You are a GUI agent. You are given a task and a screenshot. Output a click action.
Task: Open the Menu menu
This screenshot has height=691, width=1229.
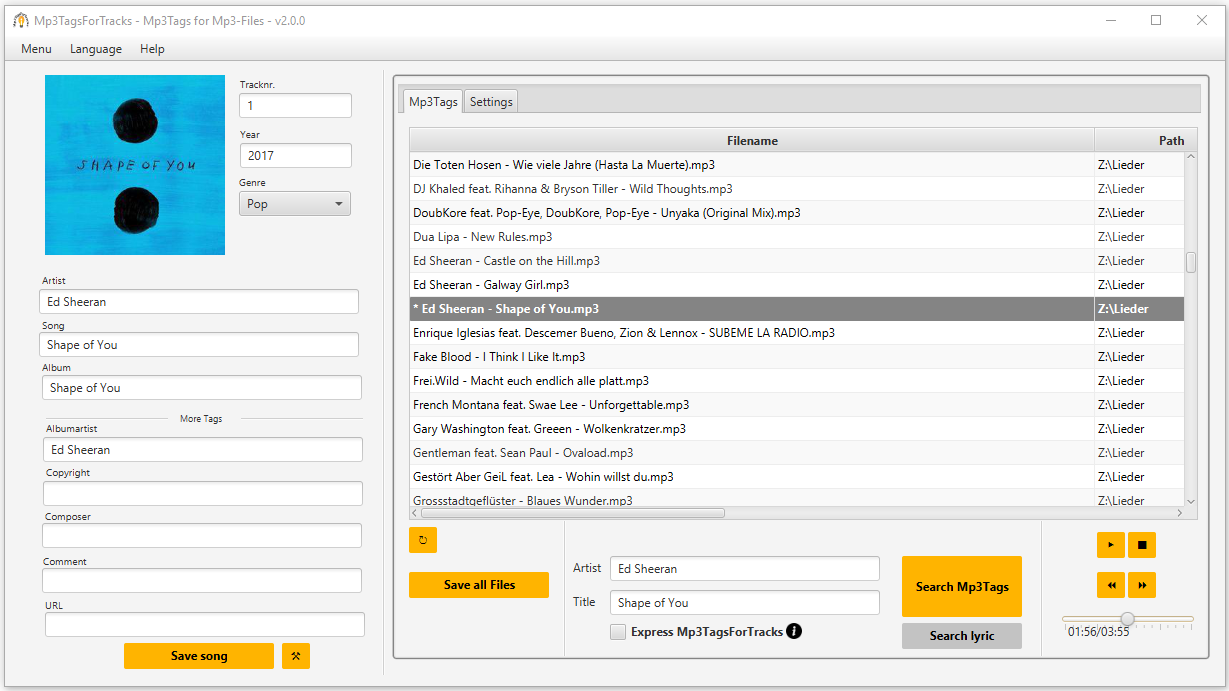tap(36, 49)
